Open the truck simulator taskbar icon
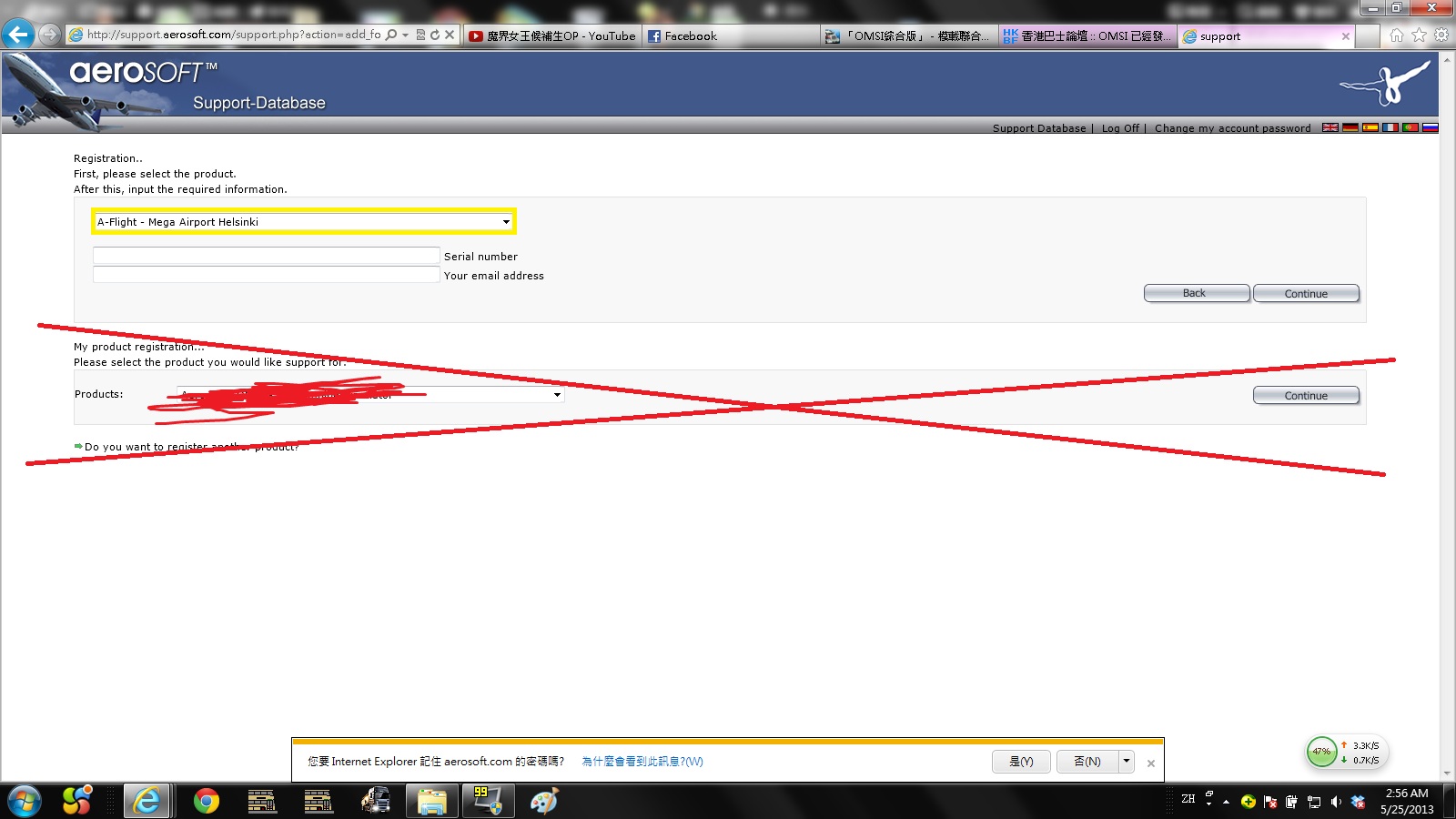Image resolution: width=1456 pixels, height=819 pixels. pyautogui.click(x=375, y=802)
